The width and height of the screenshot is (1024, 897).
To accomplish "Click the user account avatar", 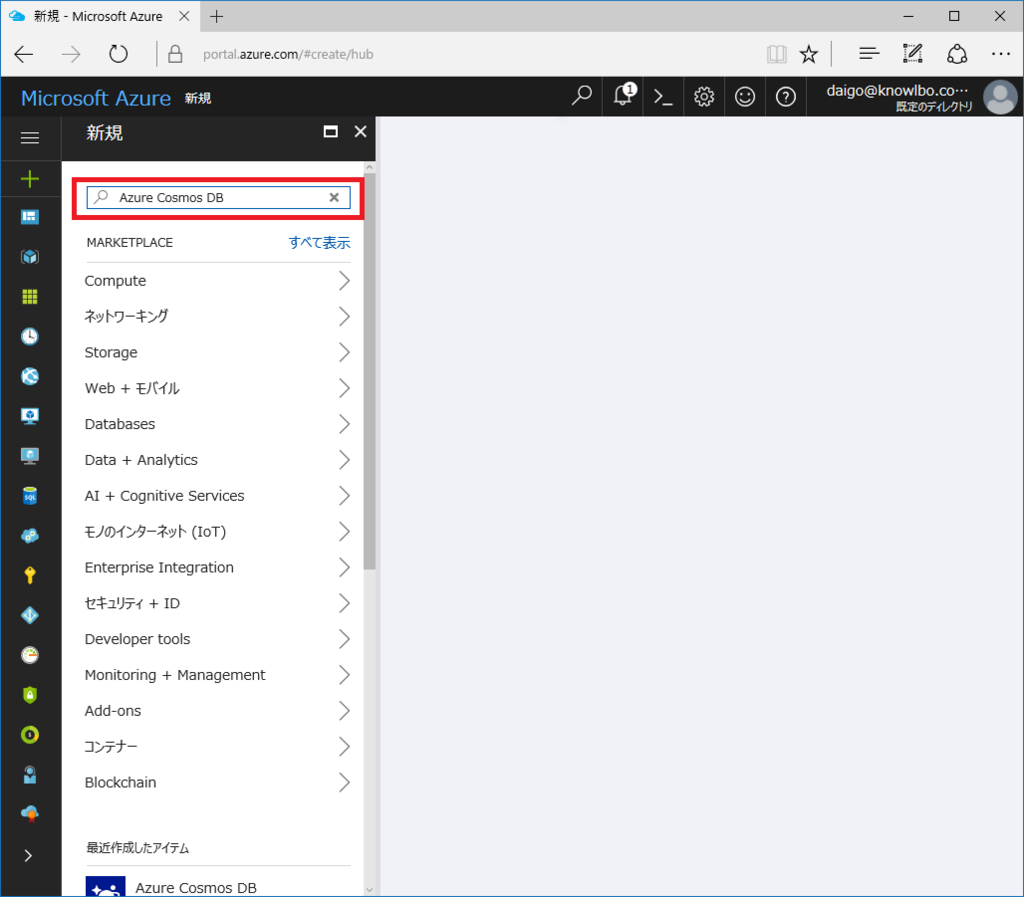I will pos(1000,97).
